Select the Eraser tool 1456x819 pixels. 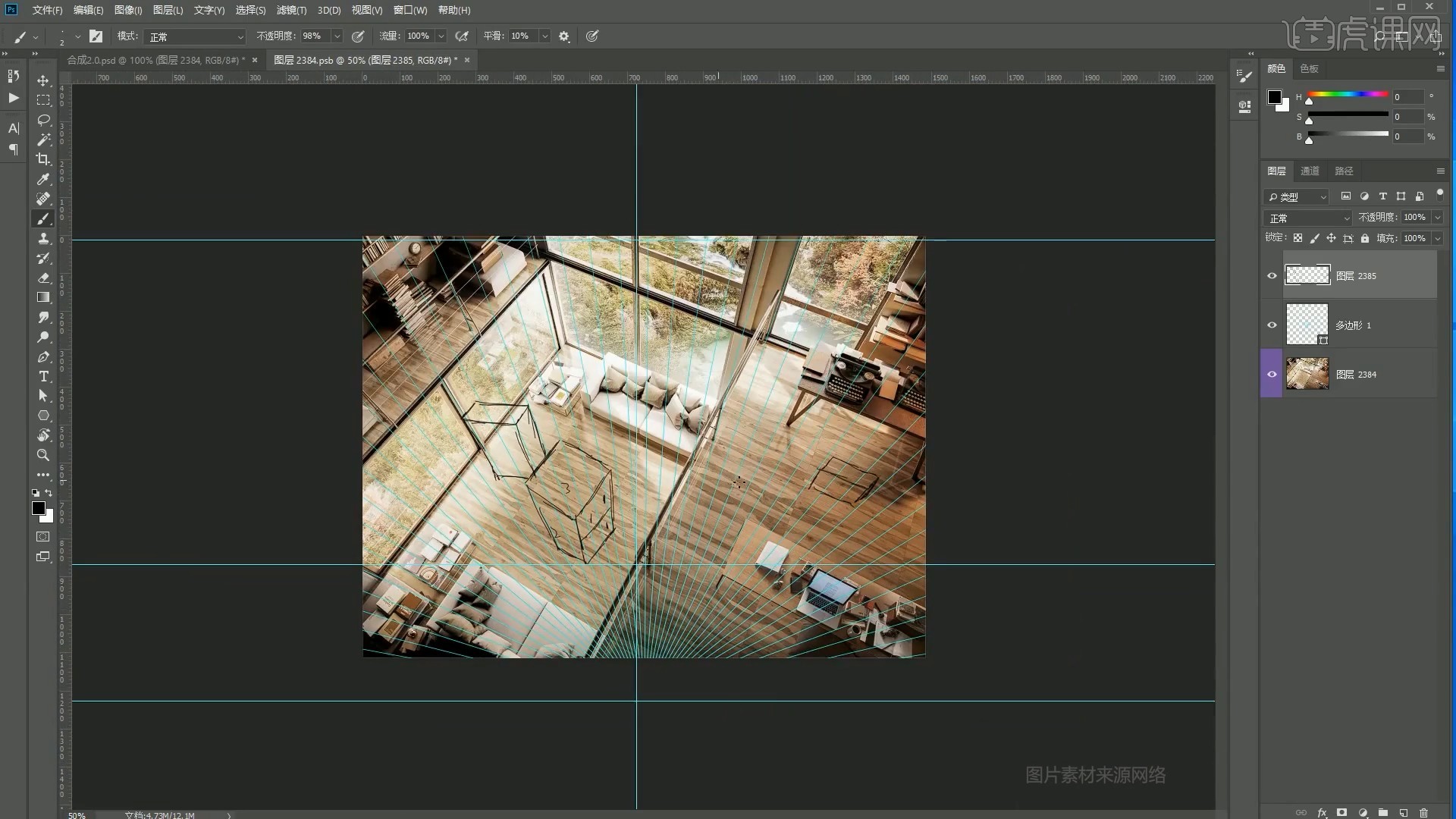point(43,278)
